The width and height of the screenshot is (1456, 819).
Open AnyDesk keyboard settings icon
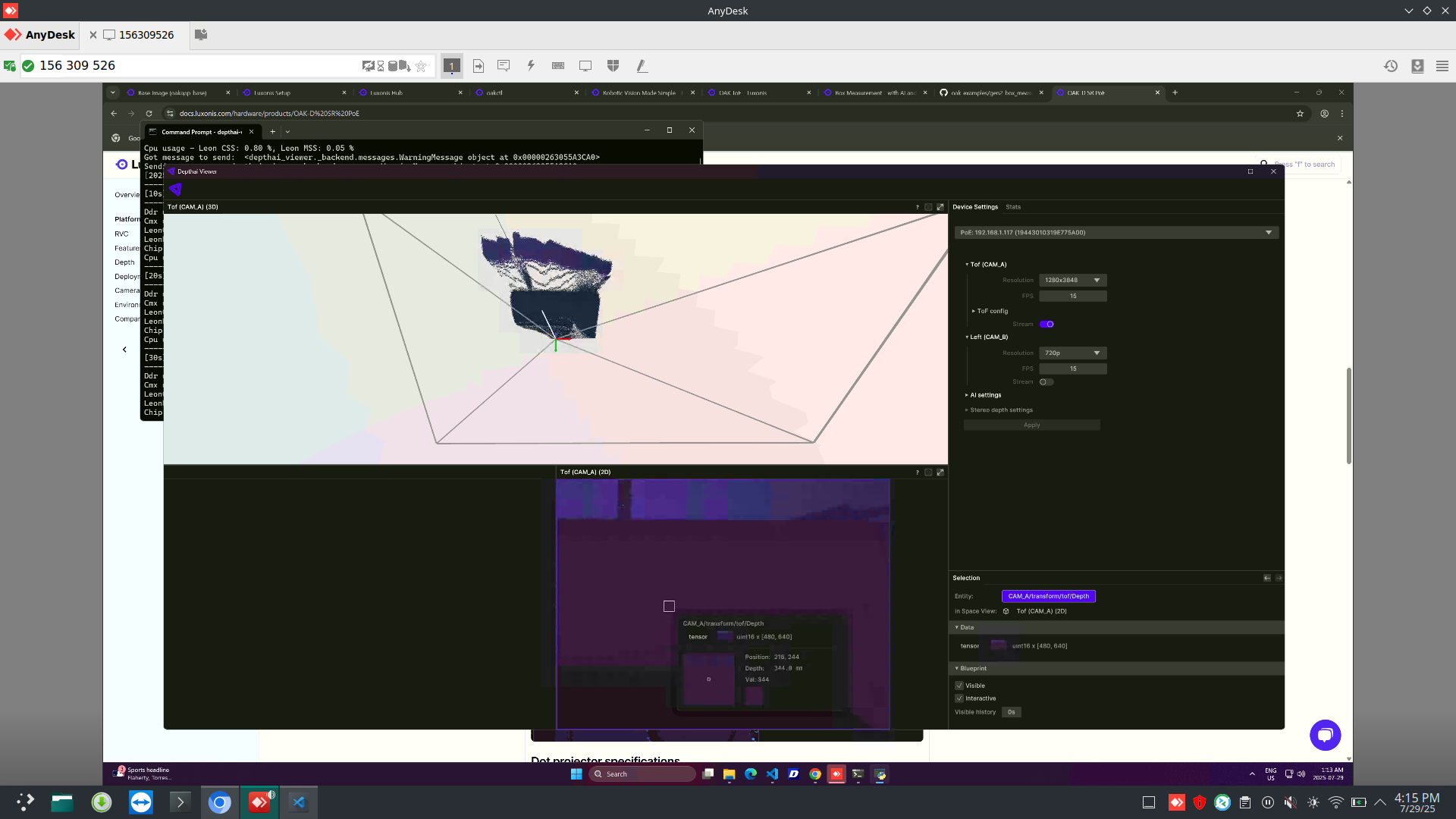click(558, 66)
